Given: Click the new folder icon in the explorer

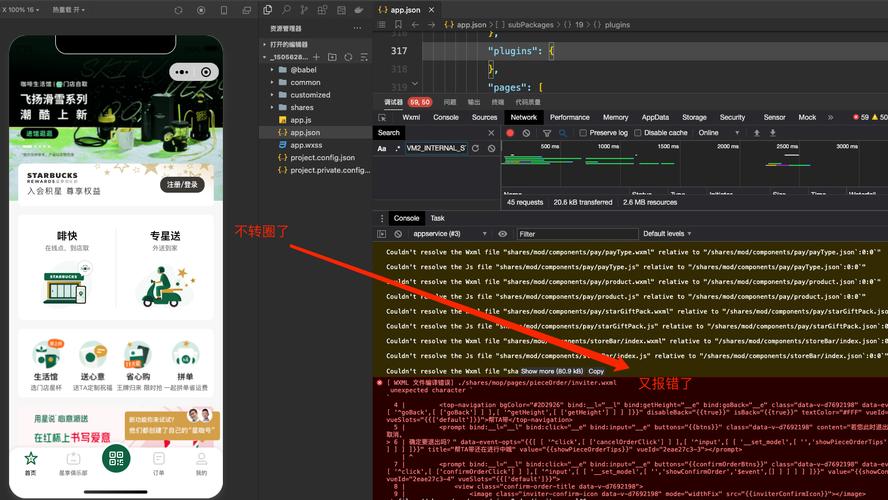Looking at the screenshot, I should [x=332, y=57].
